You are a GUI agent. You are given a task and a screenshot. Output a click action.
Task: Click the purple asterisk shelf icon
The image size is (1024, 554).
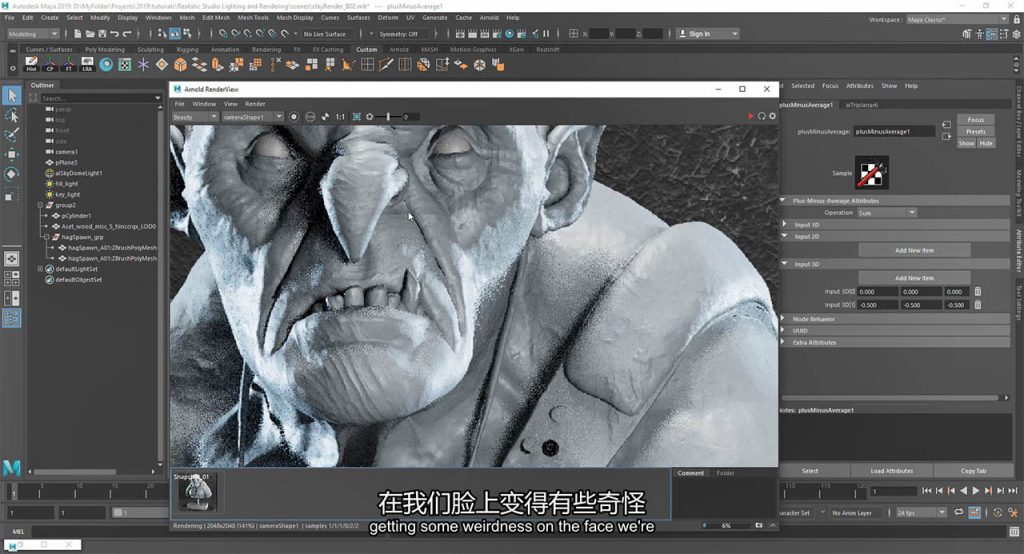(x=143, y=64)
